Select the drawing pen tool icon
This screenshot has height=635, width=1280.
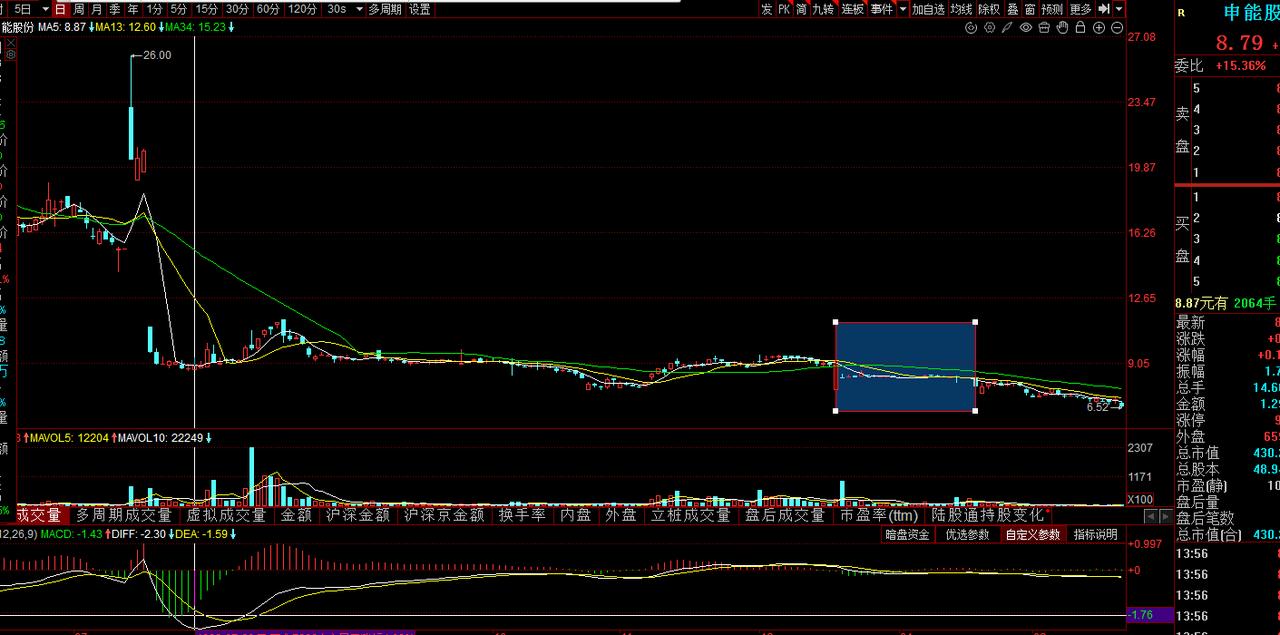[x=1008, y=27]
